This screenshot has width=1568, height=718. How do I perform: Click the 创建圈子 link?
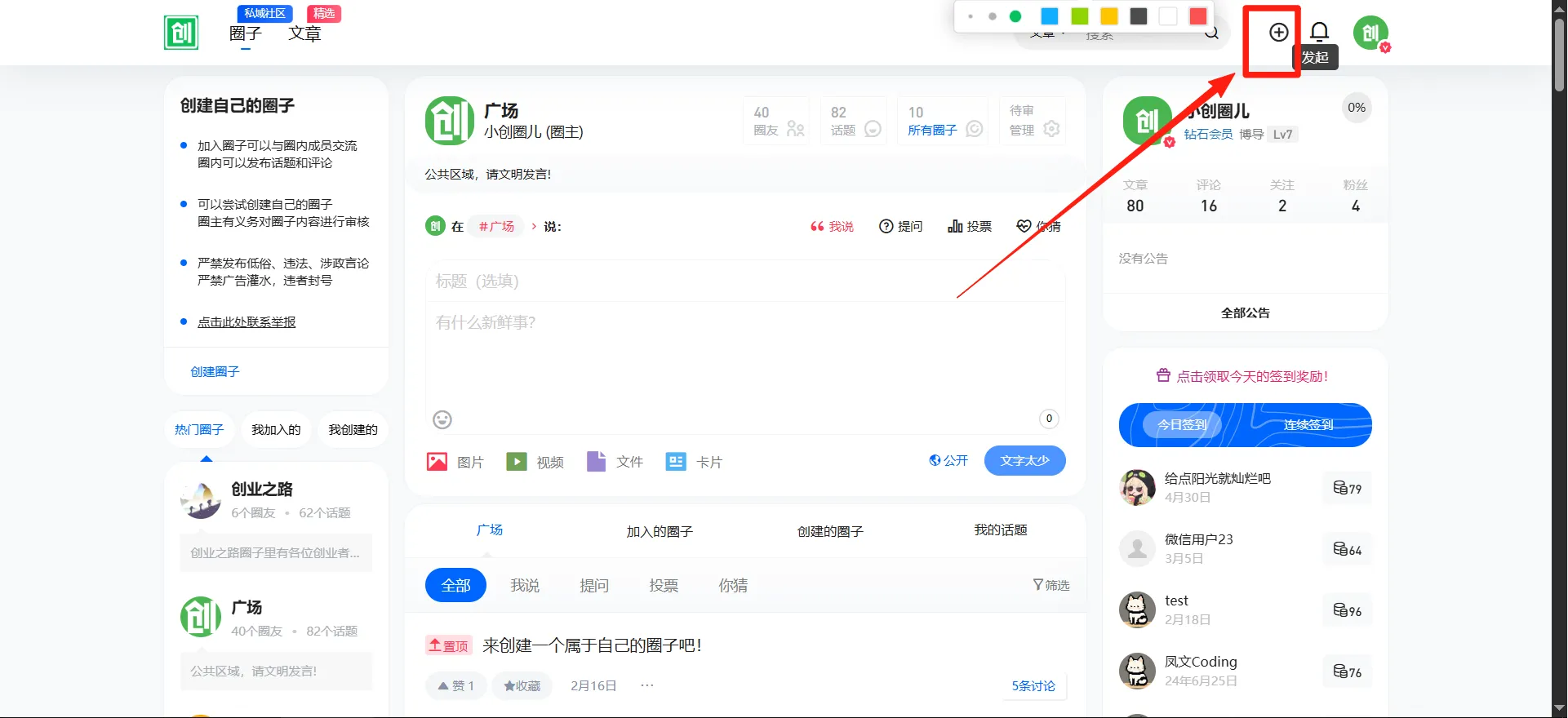[215, 371]
